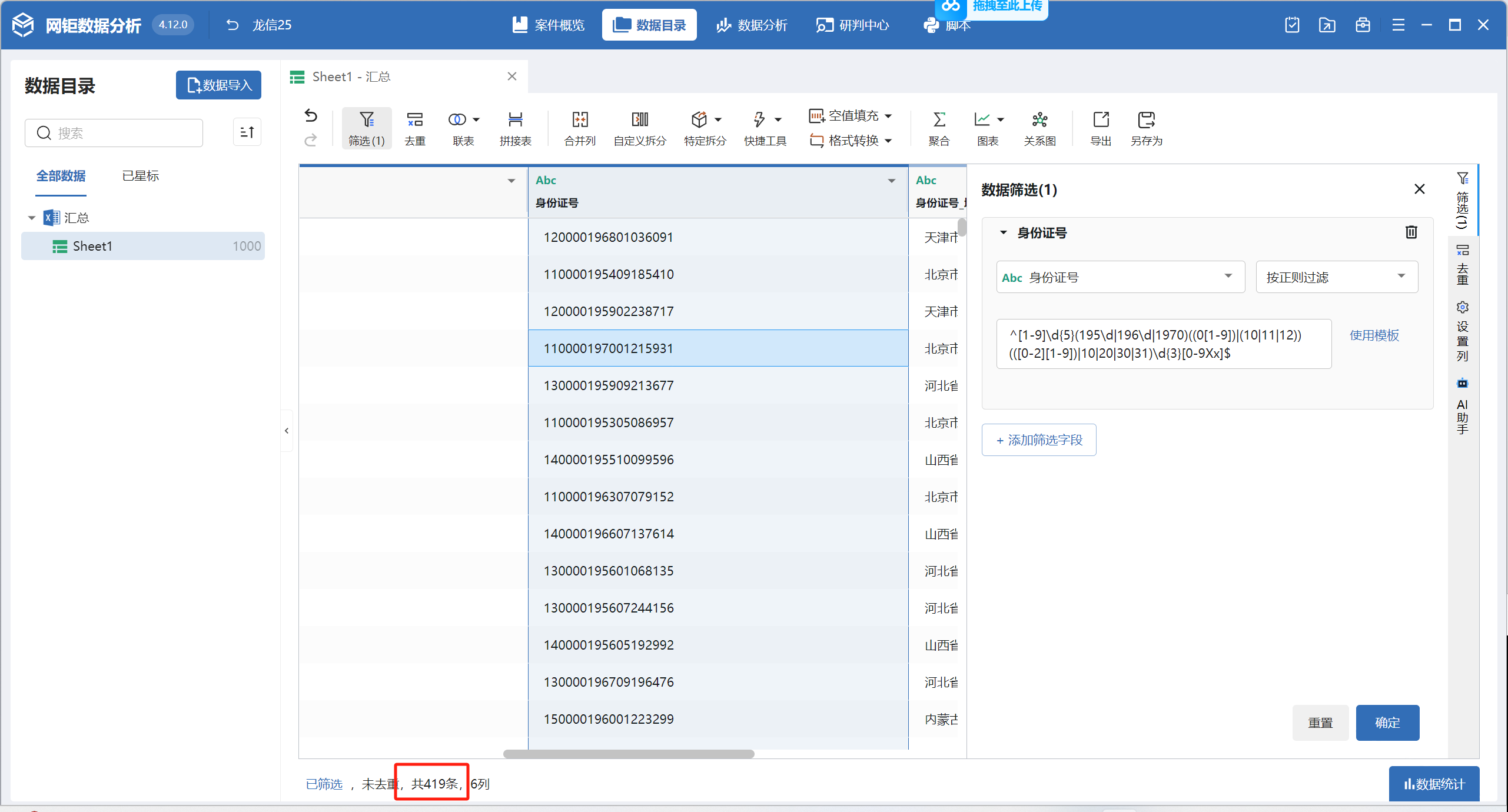Expand the 身份证号 field selector dropdown
The height and width of the screenshot is (812, 1508).
pyautogui.click(x=1120, y=277)
